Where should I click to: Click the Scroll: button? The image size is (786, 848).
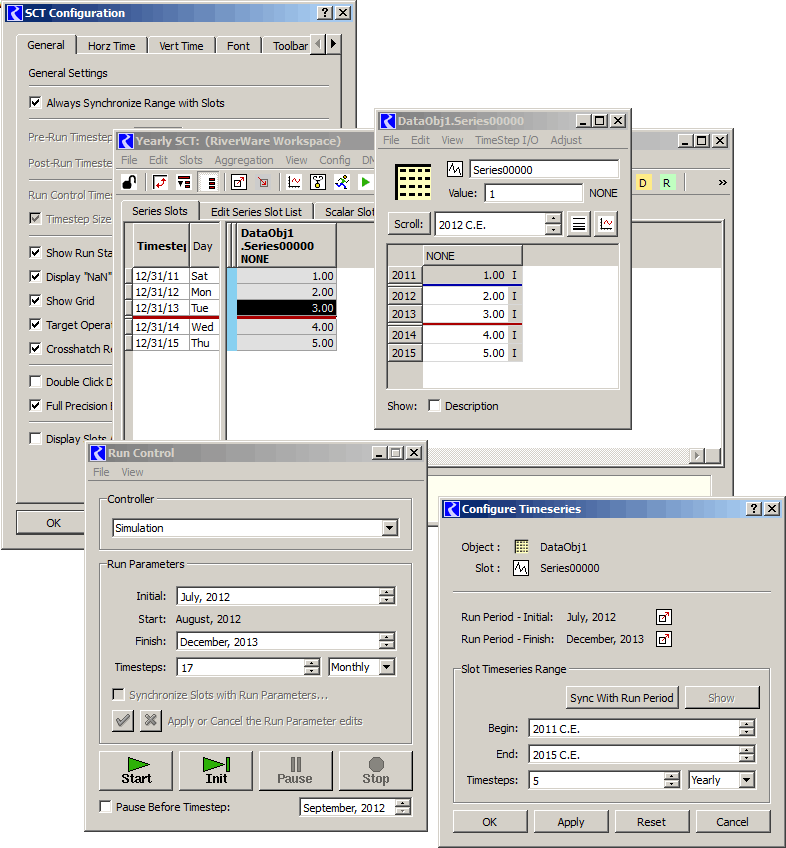408,223
